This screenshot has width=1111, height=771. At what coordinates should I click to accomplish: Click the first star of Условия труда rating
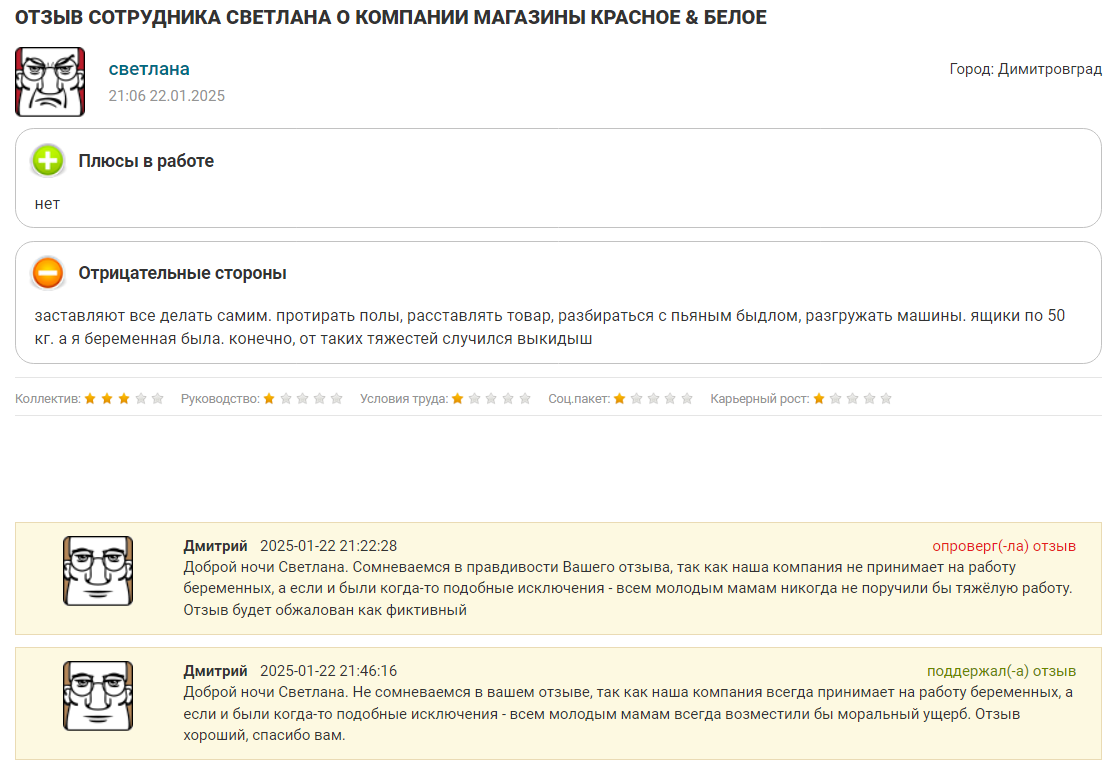click(458, 398)
